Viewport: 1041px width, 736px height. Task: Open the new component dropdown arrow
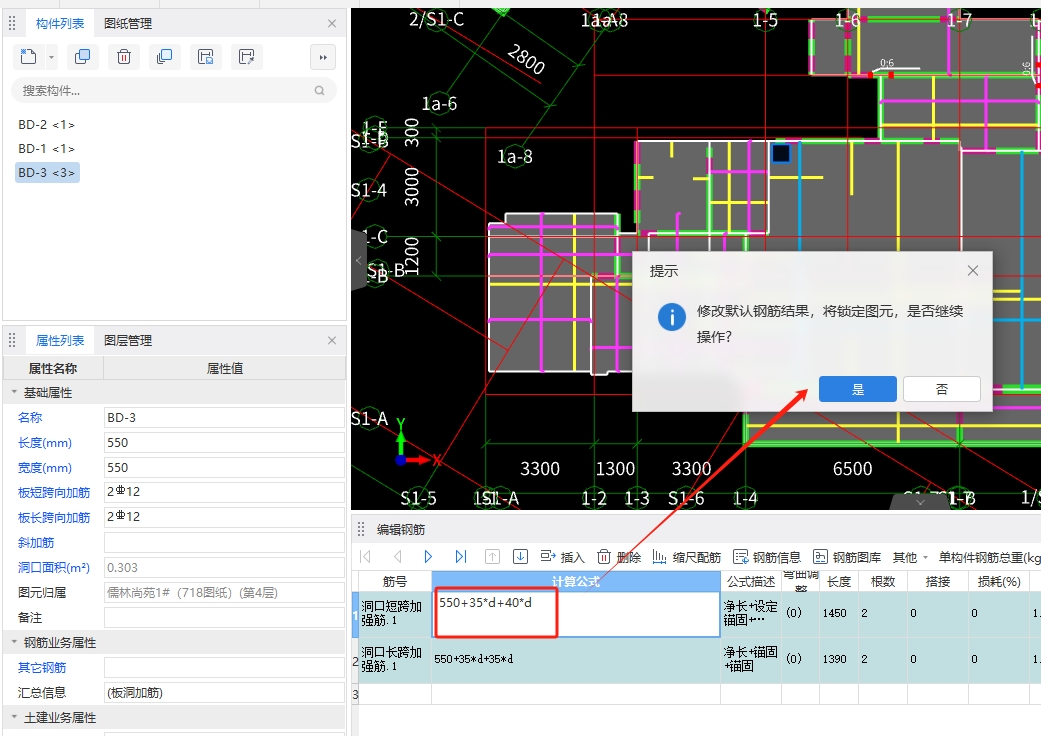51,57
